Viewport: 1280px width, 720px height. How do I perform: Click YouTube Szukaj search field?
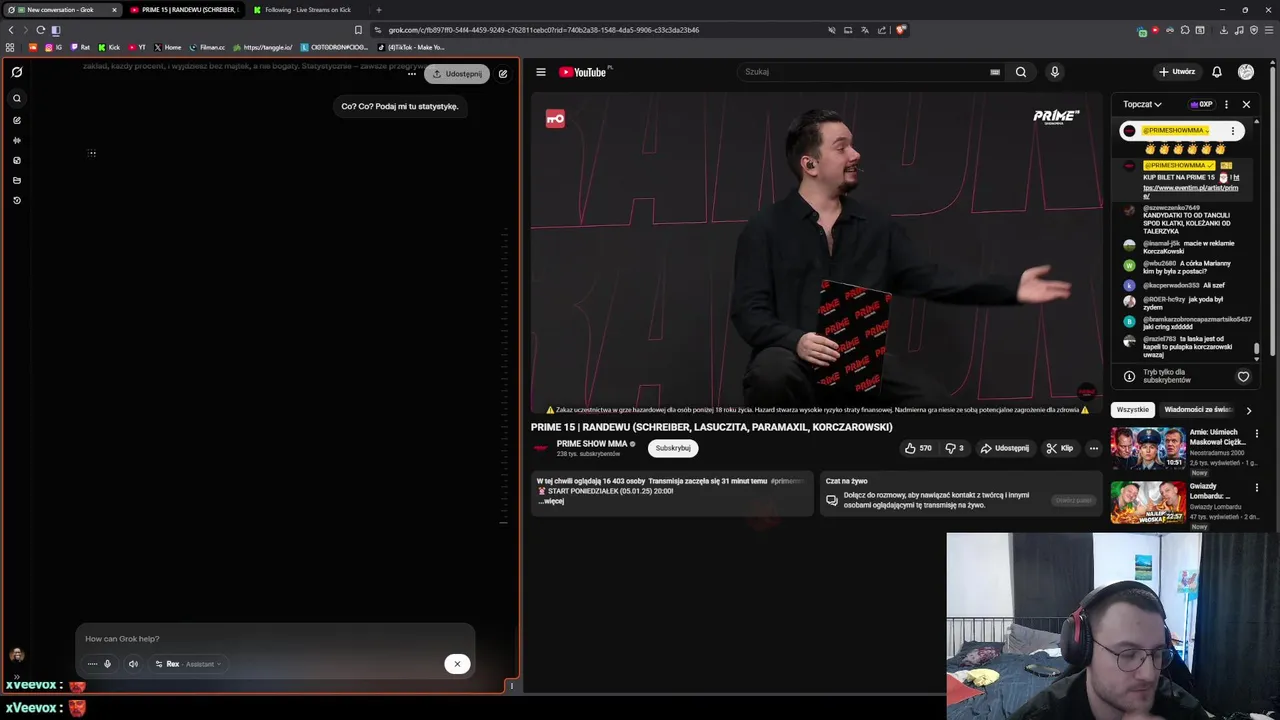pos(860,72)
